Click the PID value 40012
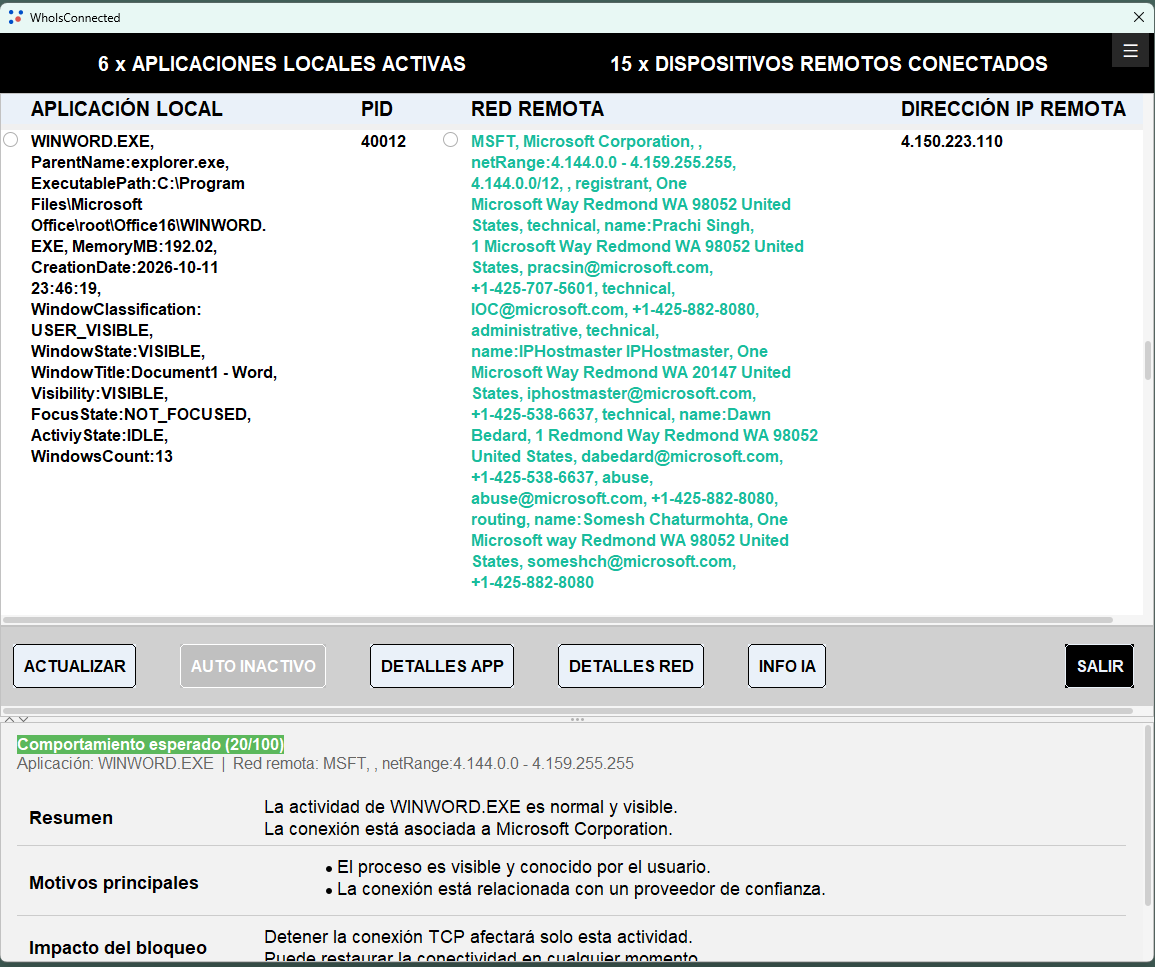This screenshot has height=967, width=1155. pos(383,141)
